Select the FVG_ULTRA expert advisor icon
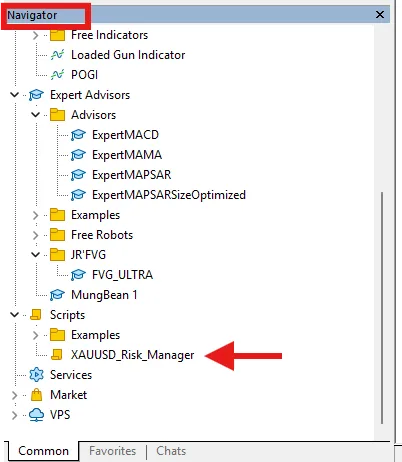Screen dimensions: 402x462 point(78,275)
